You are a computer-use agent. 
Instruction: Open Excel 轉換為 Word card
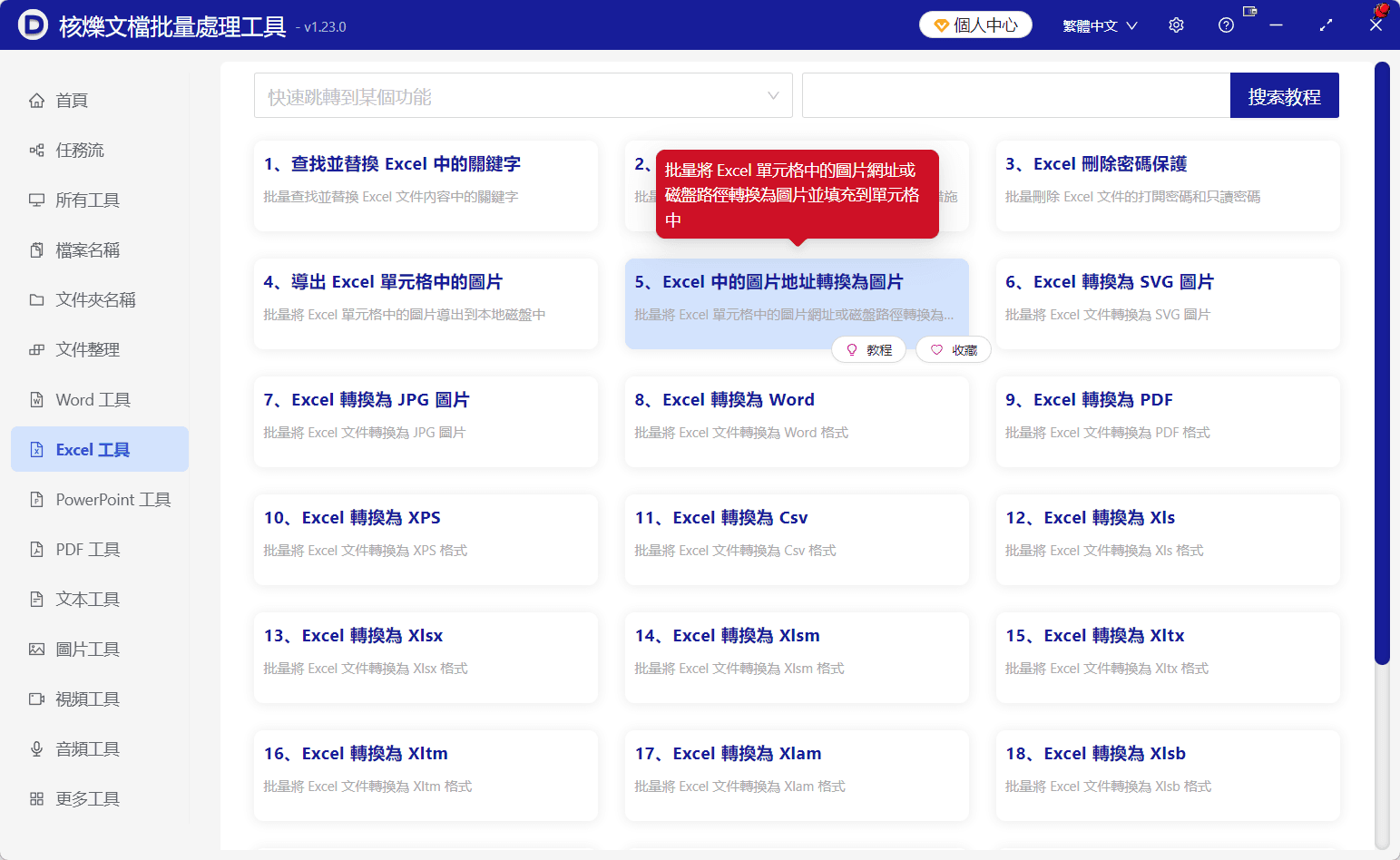[x=797, y=422]
